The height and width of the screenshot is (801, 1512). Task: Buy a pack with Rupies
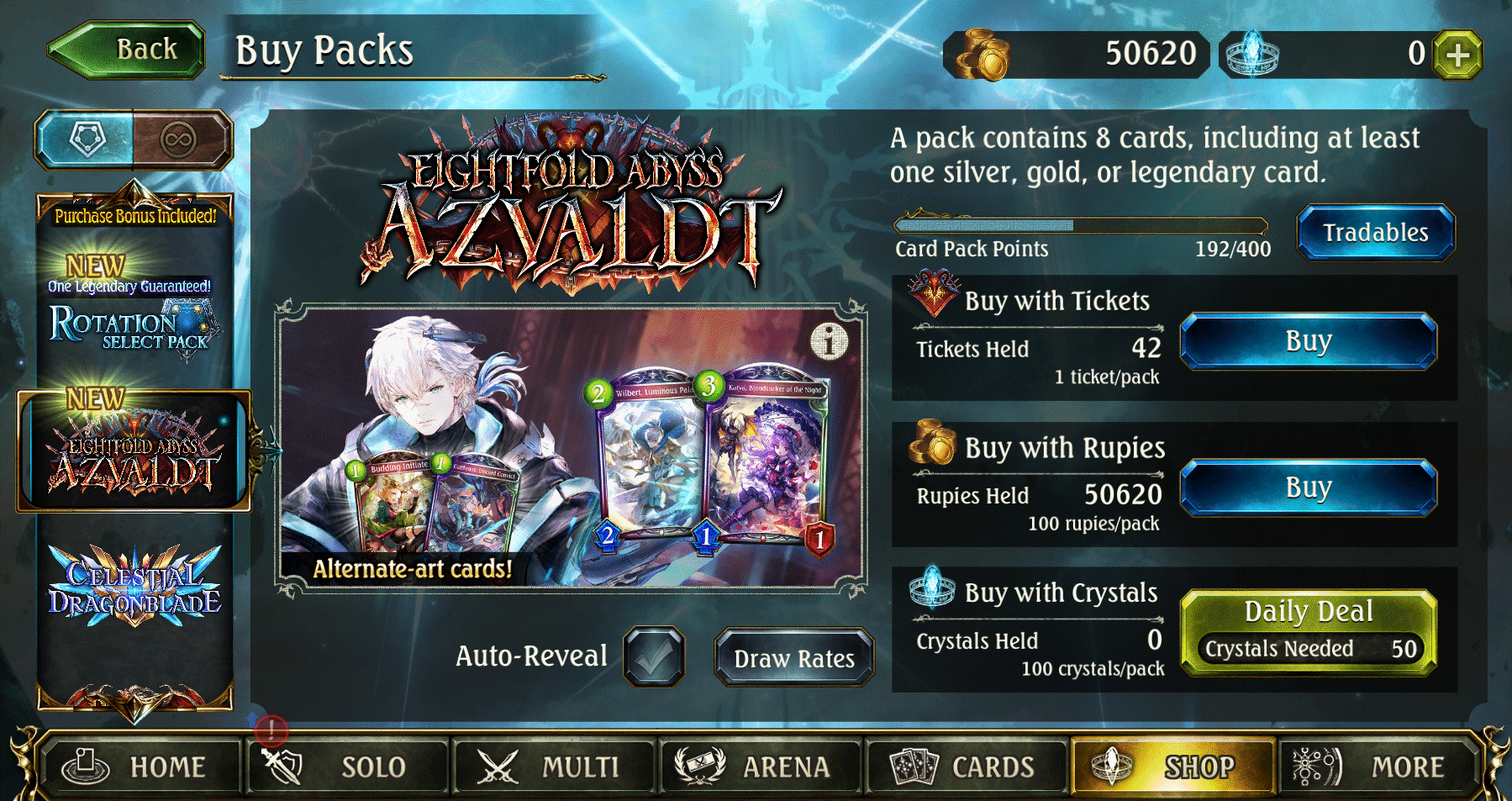(x=1309, y=487)
